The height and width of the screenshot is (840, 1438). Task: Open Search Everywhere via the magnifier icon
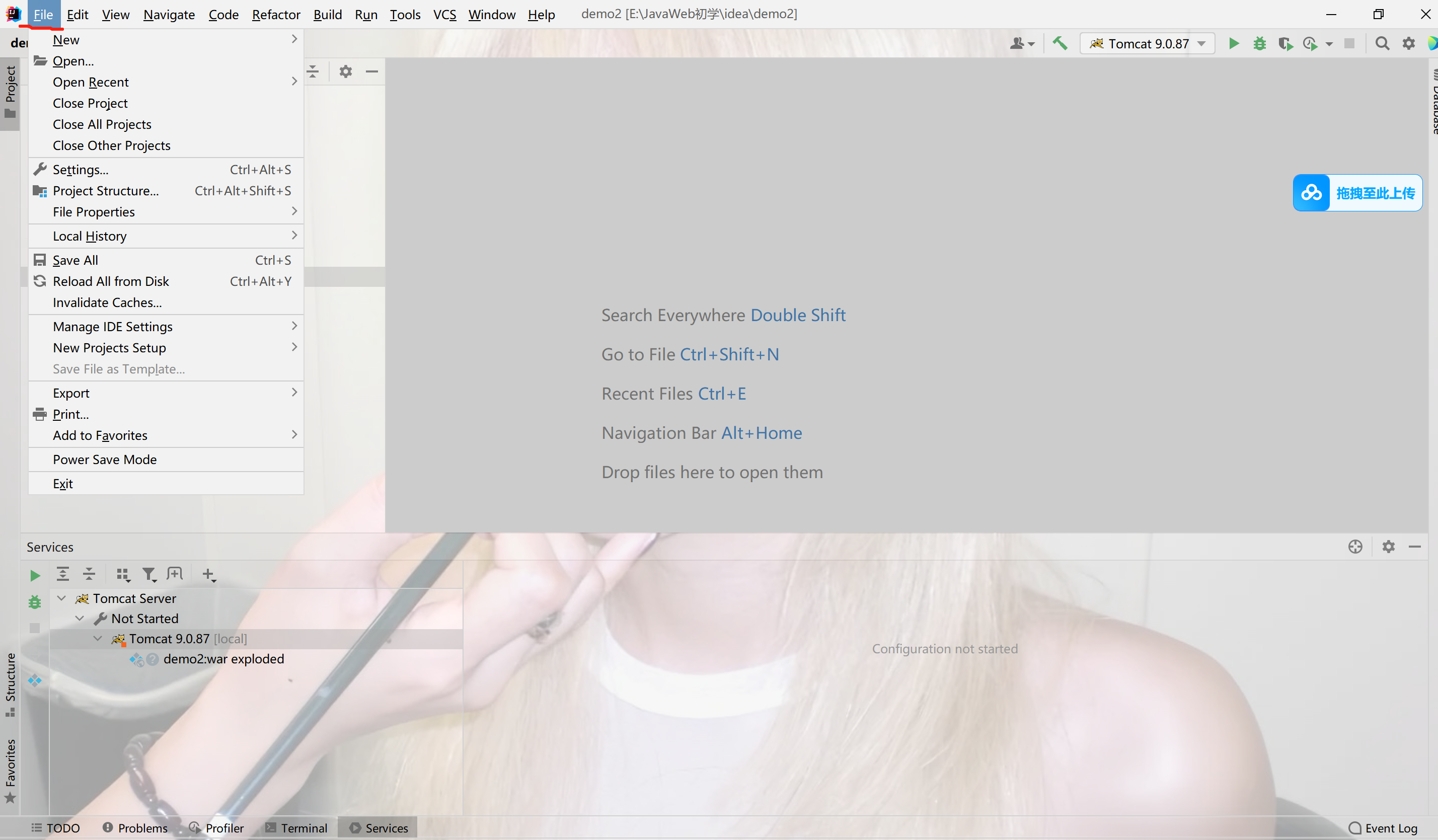tap(1382, 43)
